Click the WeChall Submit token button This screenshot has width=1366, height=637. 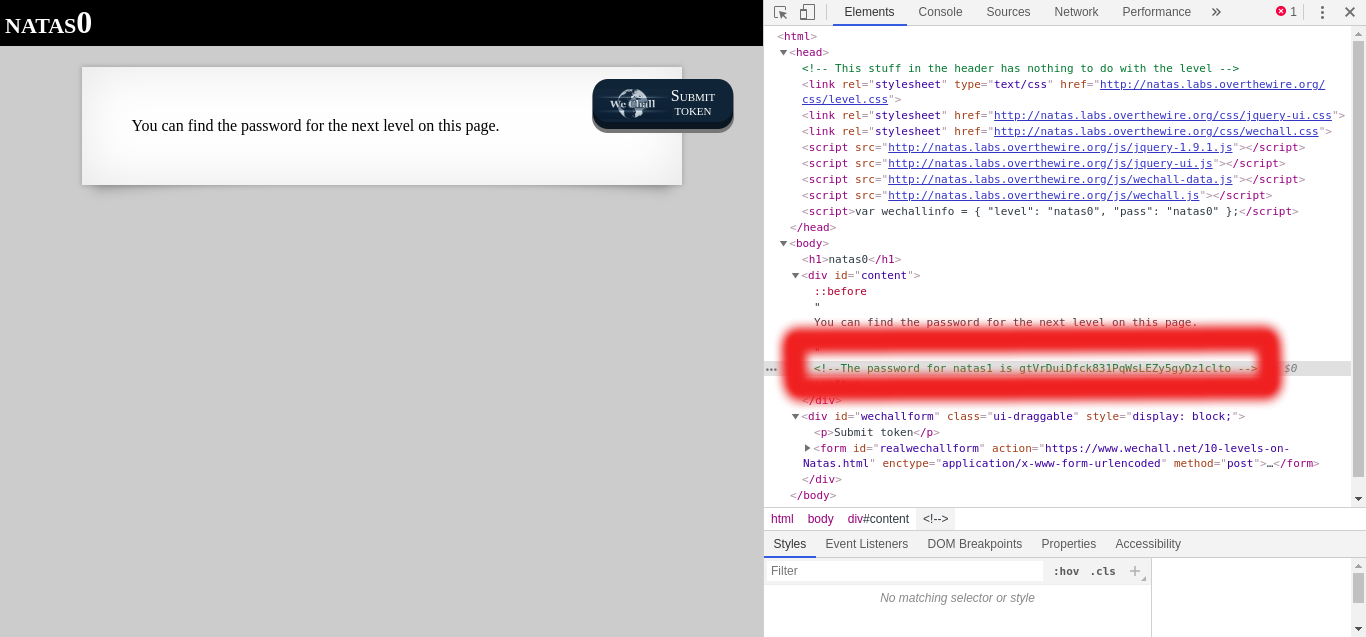663,103
